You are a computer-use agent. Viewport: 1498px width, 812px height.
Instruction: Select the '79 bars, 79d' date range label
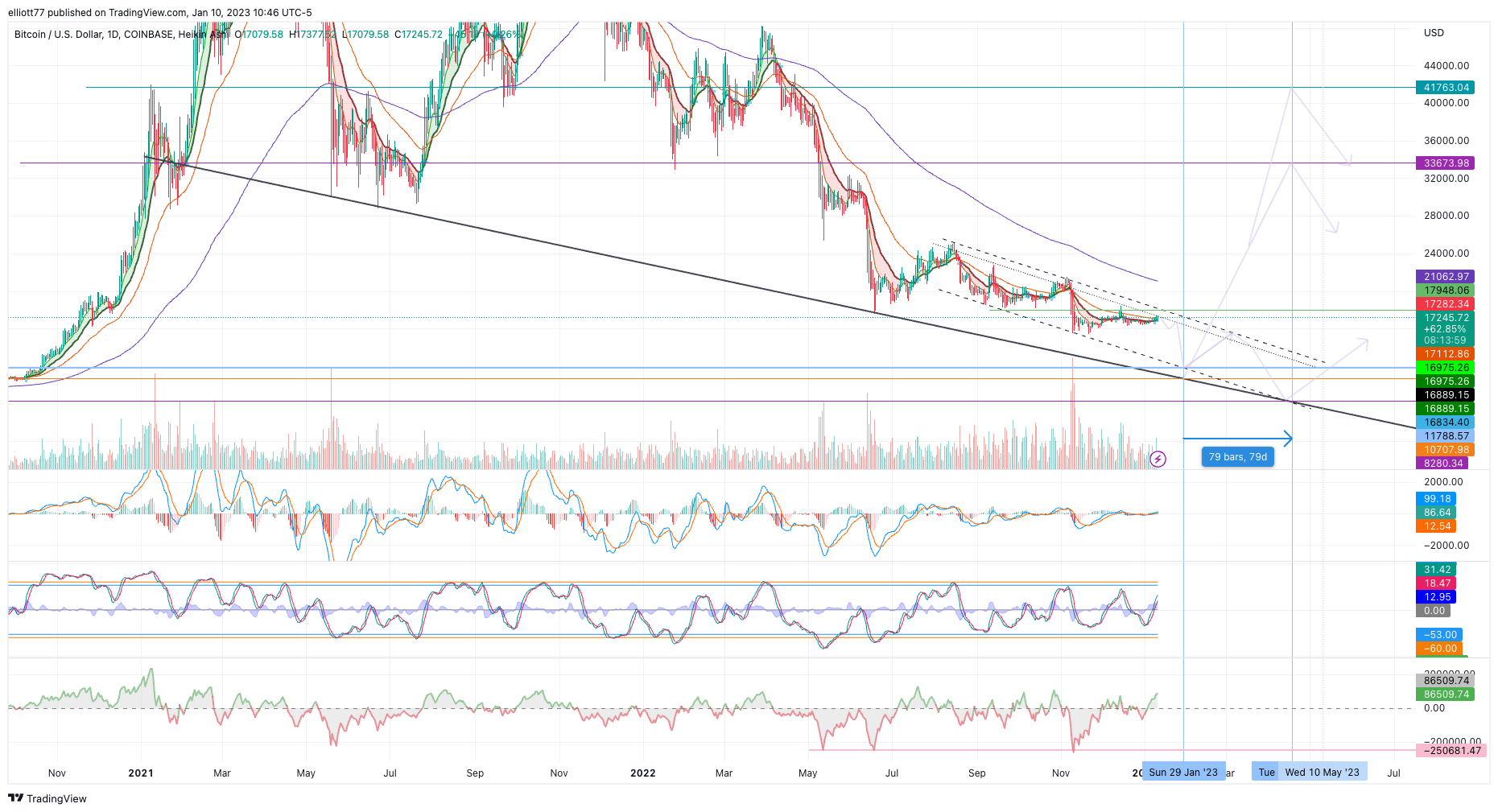pos(1237,457)
